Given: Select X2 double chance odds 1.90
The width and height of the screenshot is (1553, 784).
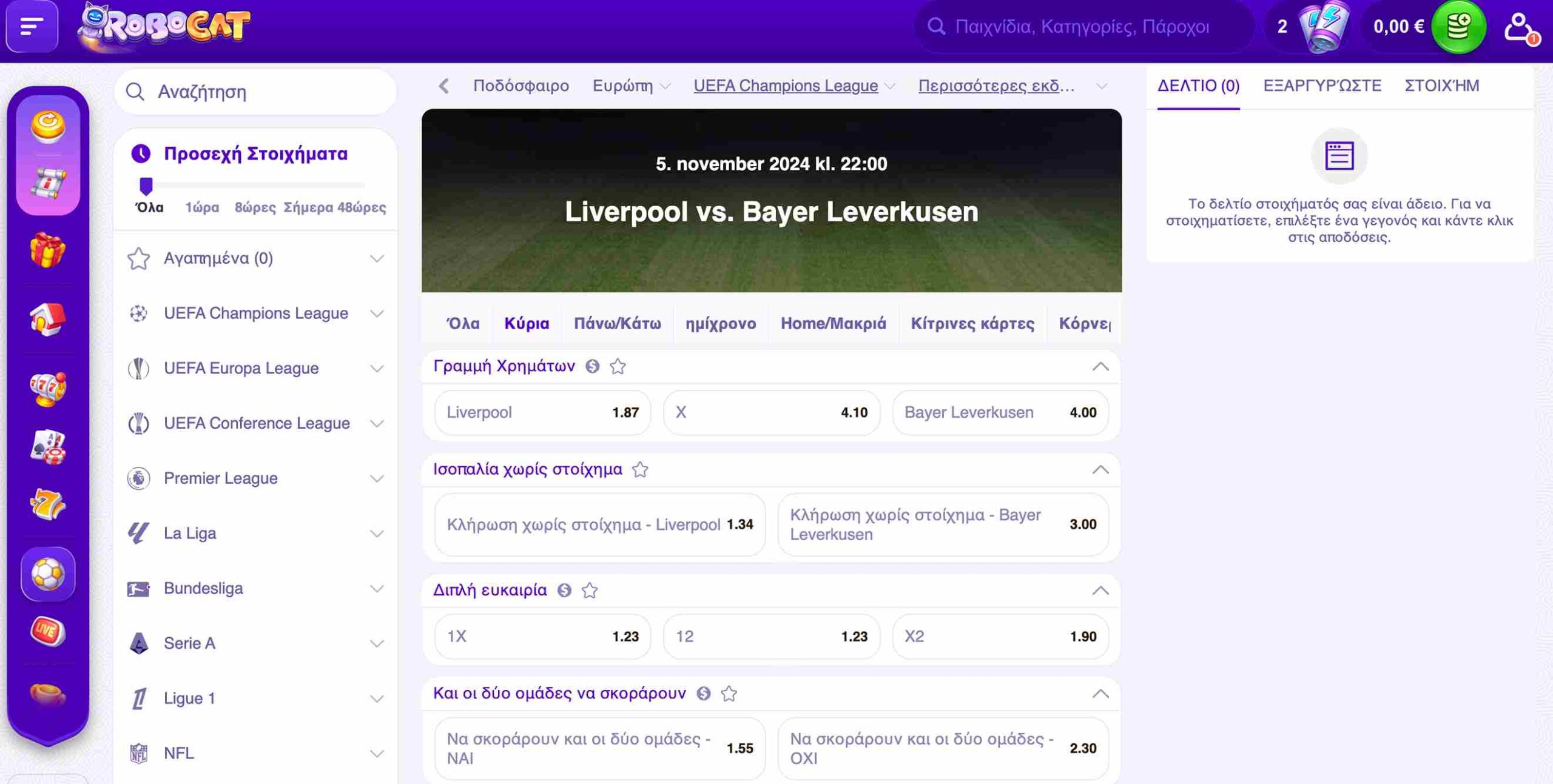Looking at the screenshot, I should pos(1000,636).
